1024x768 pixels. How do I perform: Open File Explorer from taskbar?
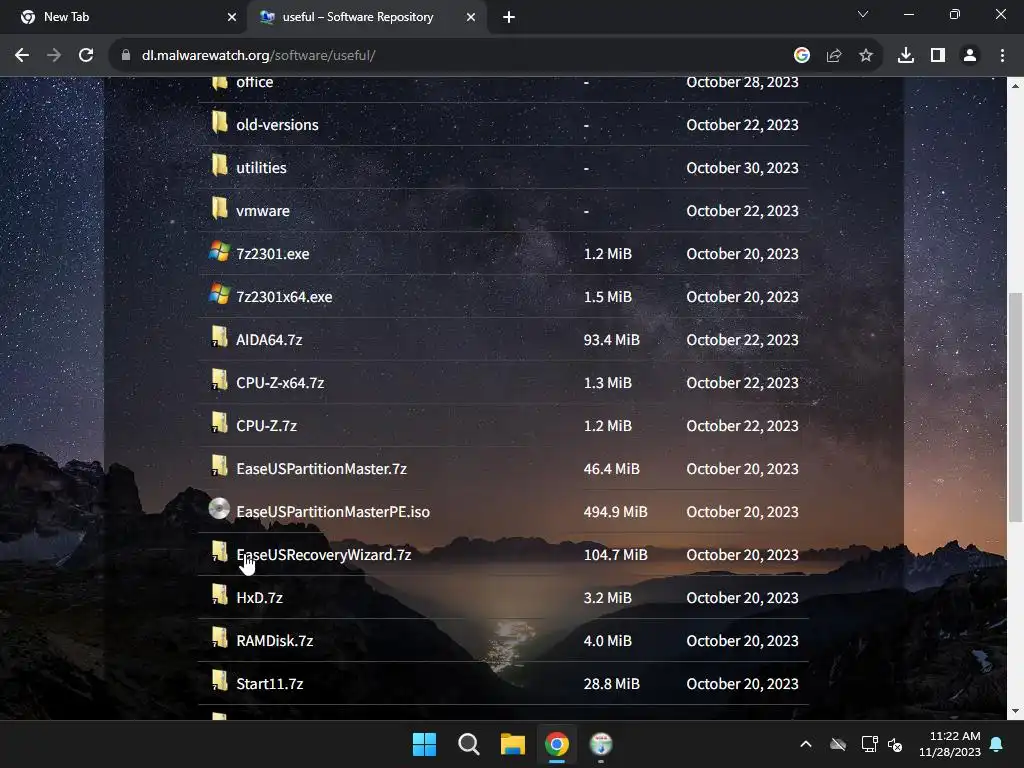pos(513,744)
